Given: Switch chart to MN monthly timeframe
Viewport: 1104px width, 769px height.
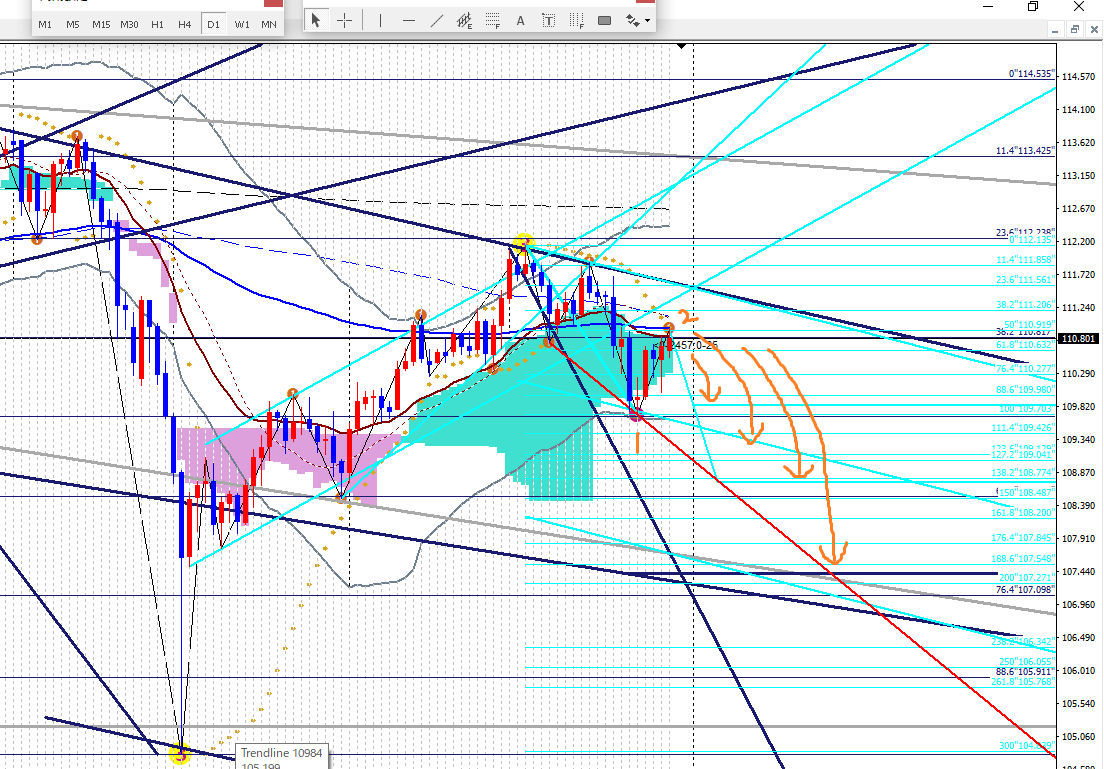Looking at the screenshot, I should 269,24.
